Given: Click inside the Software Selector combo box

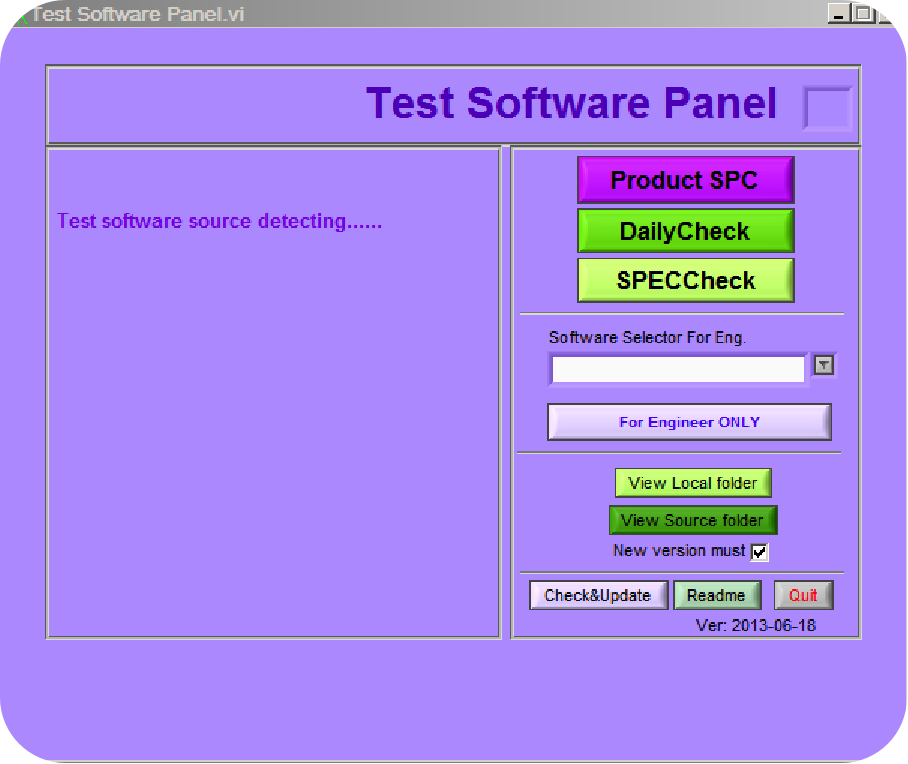Looking at the screenshot, I should 677,369.
